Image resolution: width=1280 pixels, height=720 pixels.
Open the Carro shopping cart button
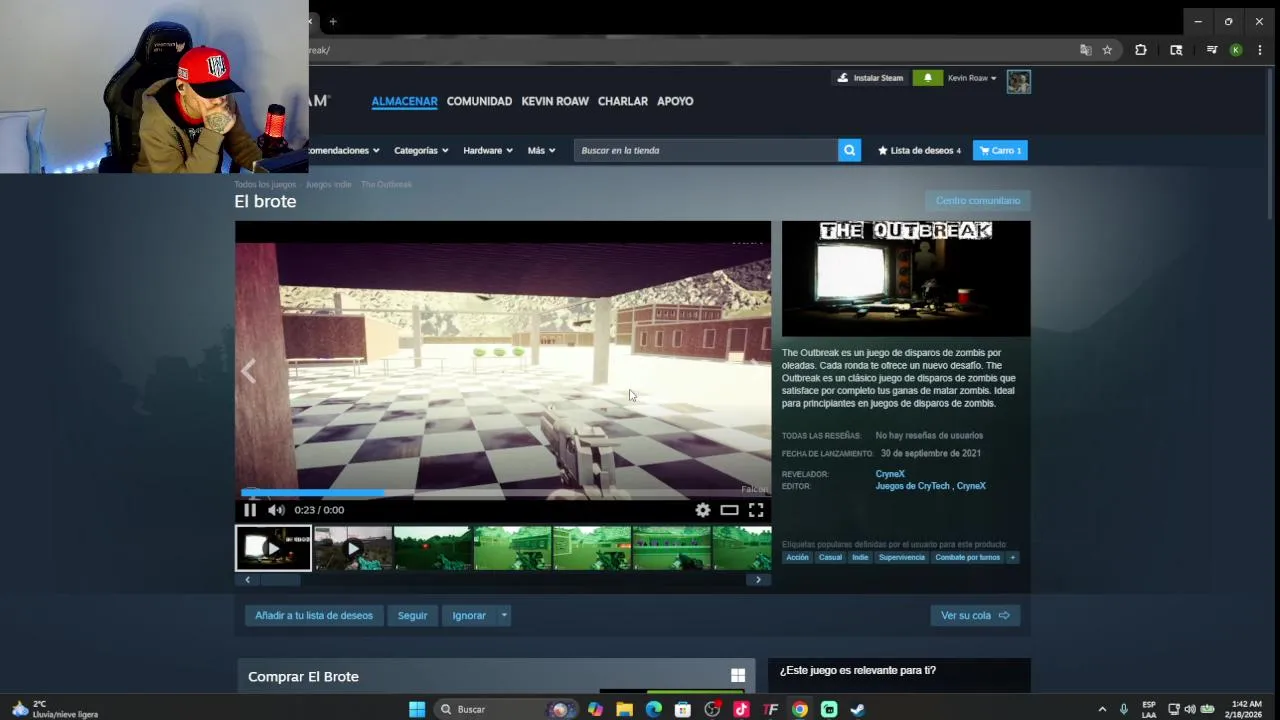(x=1000, y=150)
